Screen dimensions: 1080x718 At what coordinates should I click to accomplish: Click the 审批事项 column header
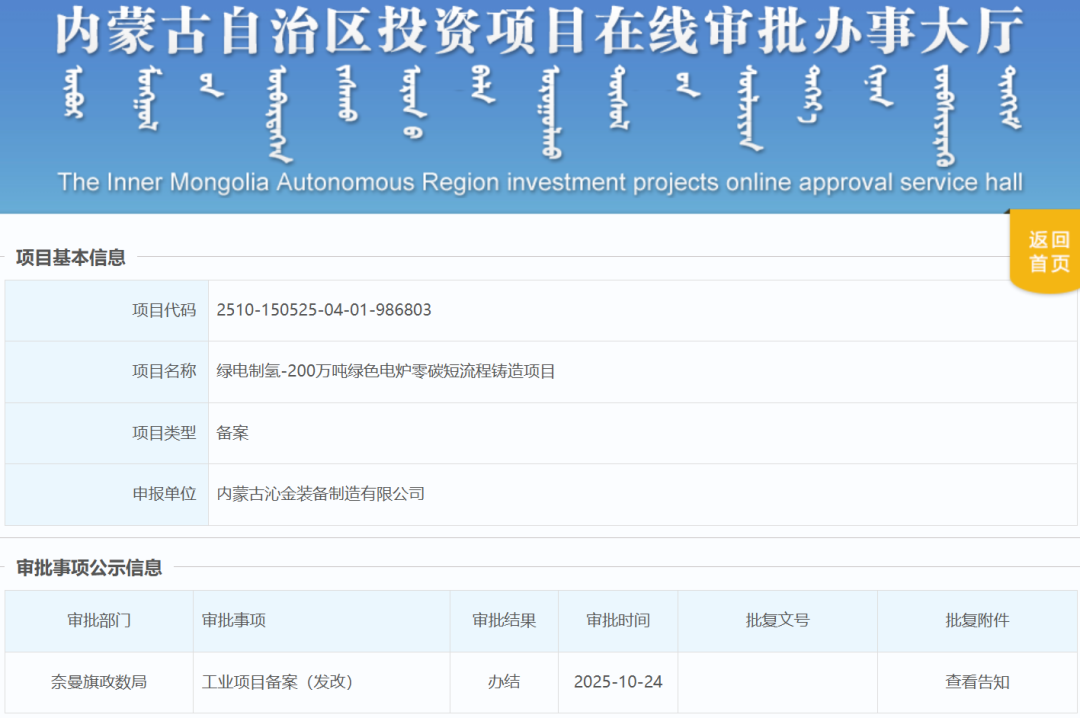[232, 620]
